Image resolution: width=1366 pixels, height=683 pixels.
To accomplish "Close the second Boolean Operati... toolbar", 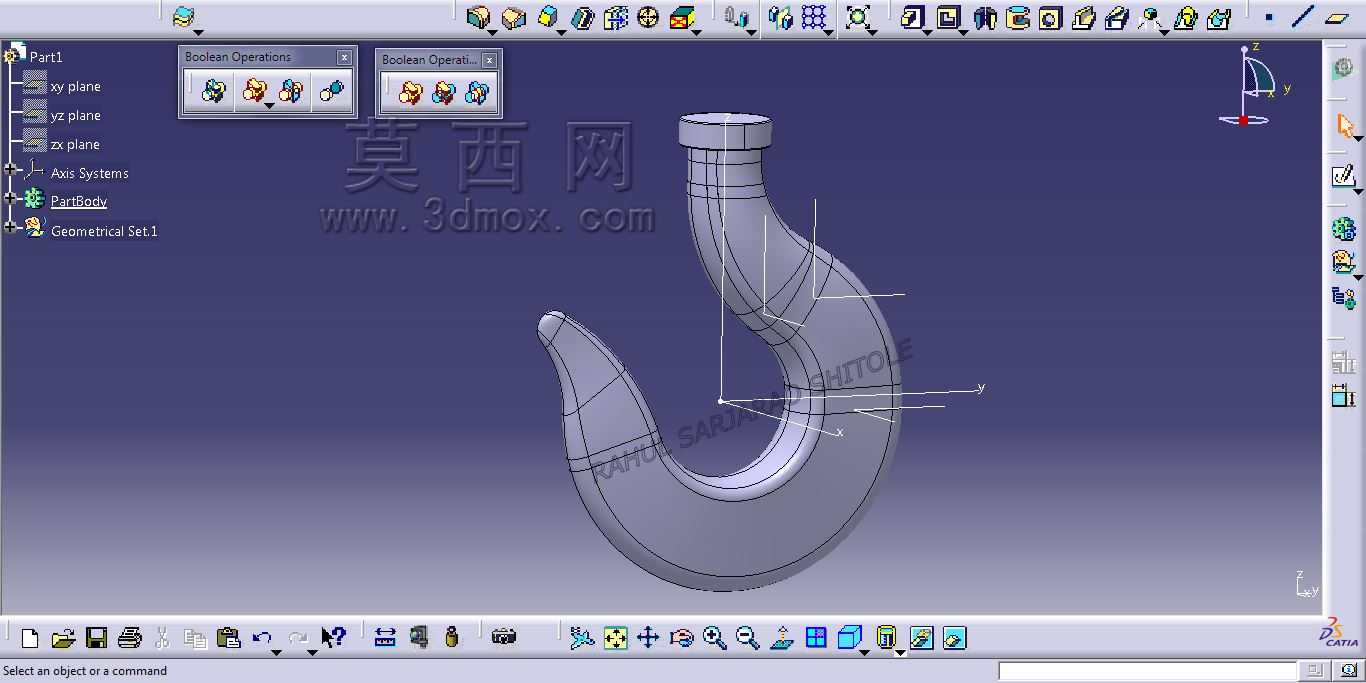I will click(489, 60).
